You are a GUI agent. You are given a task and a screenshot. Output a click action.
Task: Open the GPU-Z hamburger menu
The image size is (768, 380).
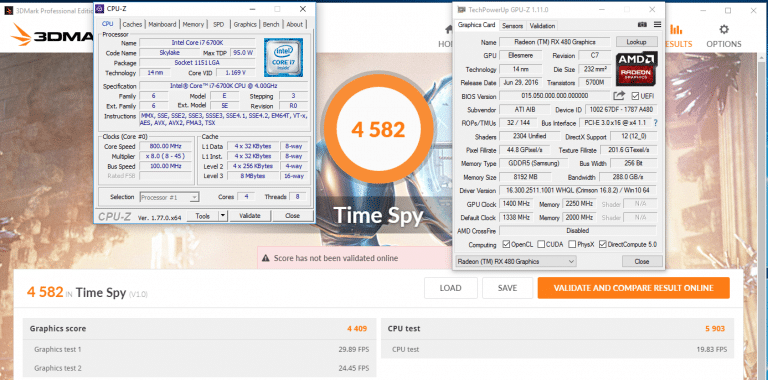(657, 24)
